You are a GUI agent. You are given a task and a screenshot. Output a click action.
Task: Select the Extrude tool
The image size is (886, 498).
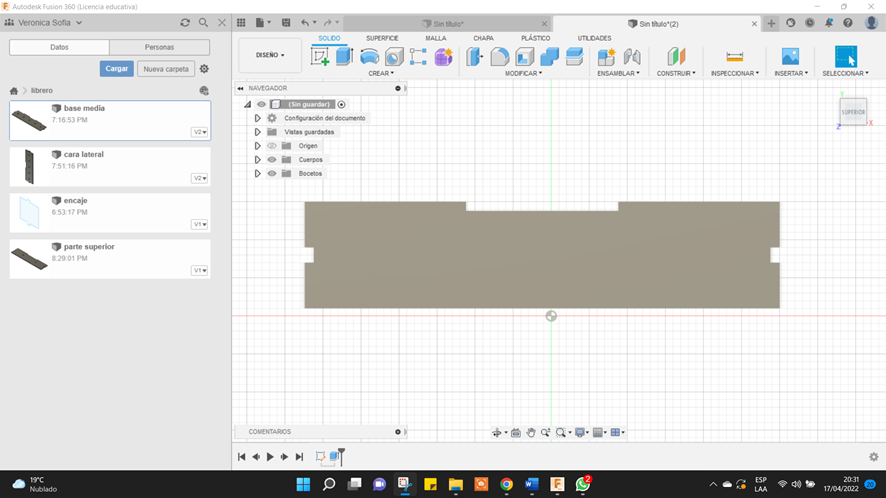click(344, 57)
